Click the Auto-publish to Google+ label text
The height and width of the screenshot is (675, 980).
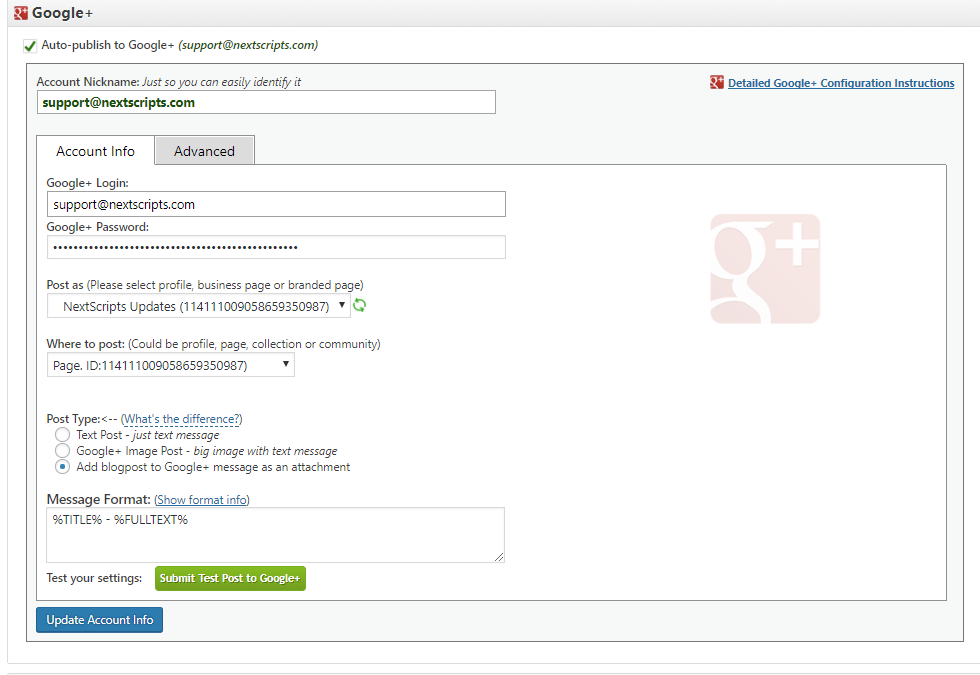pos(179,45)
